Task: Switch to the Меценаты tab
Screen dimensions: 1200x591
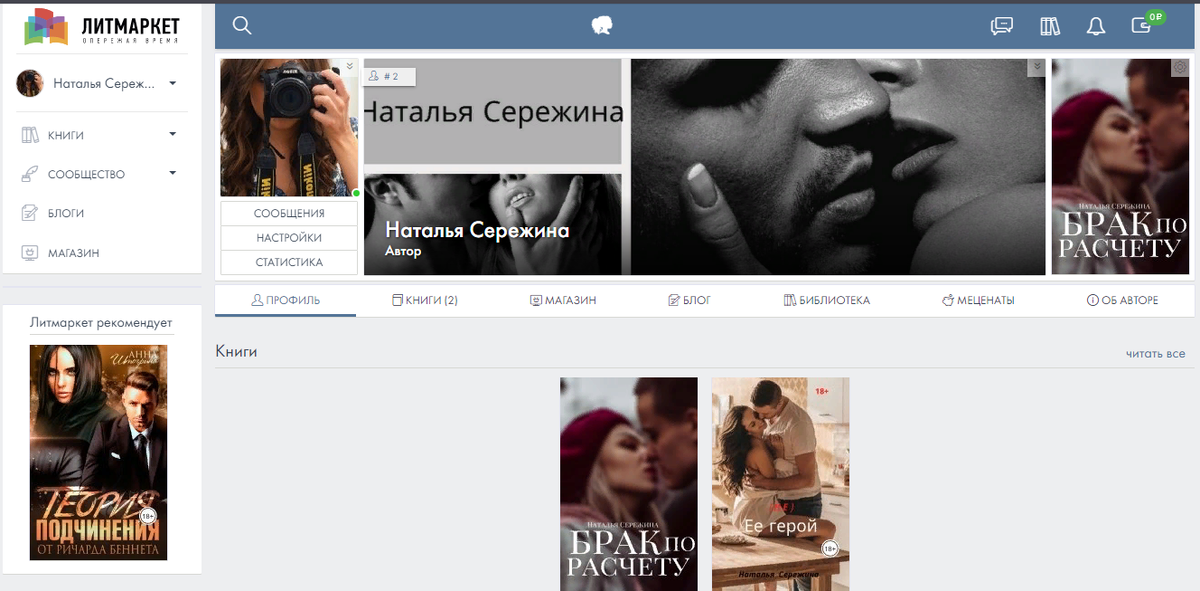Action: pos(978,300)
